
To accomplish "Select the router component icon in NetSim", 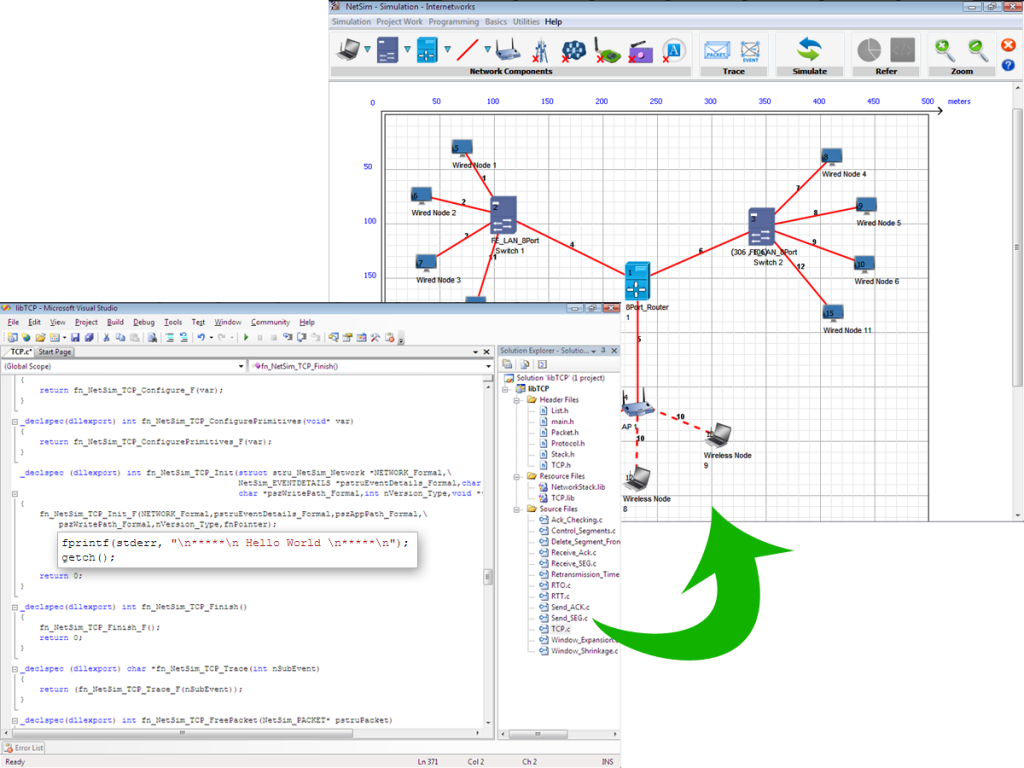I will (427, 50).
